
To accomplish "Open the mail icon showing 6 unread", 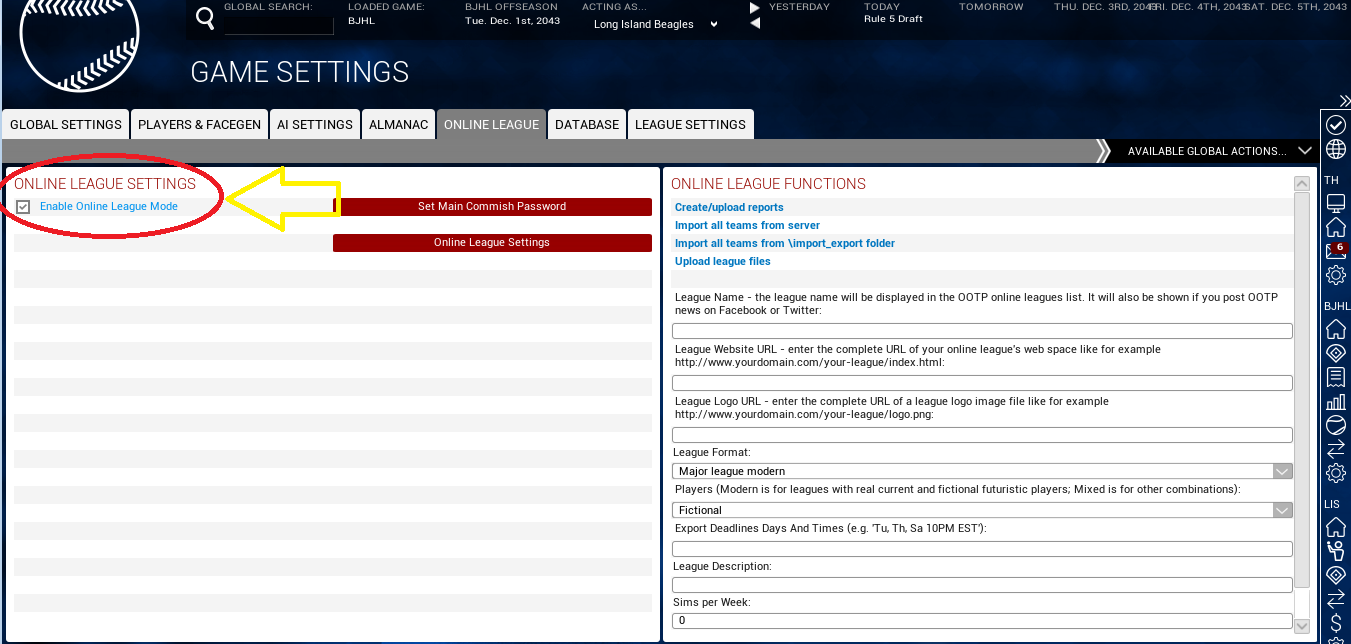I will (x=1335, y=251).
